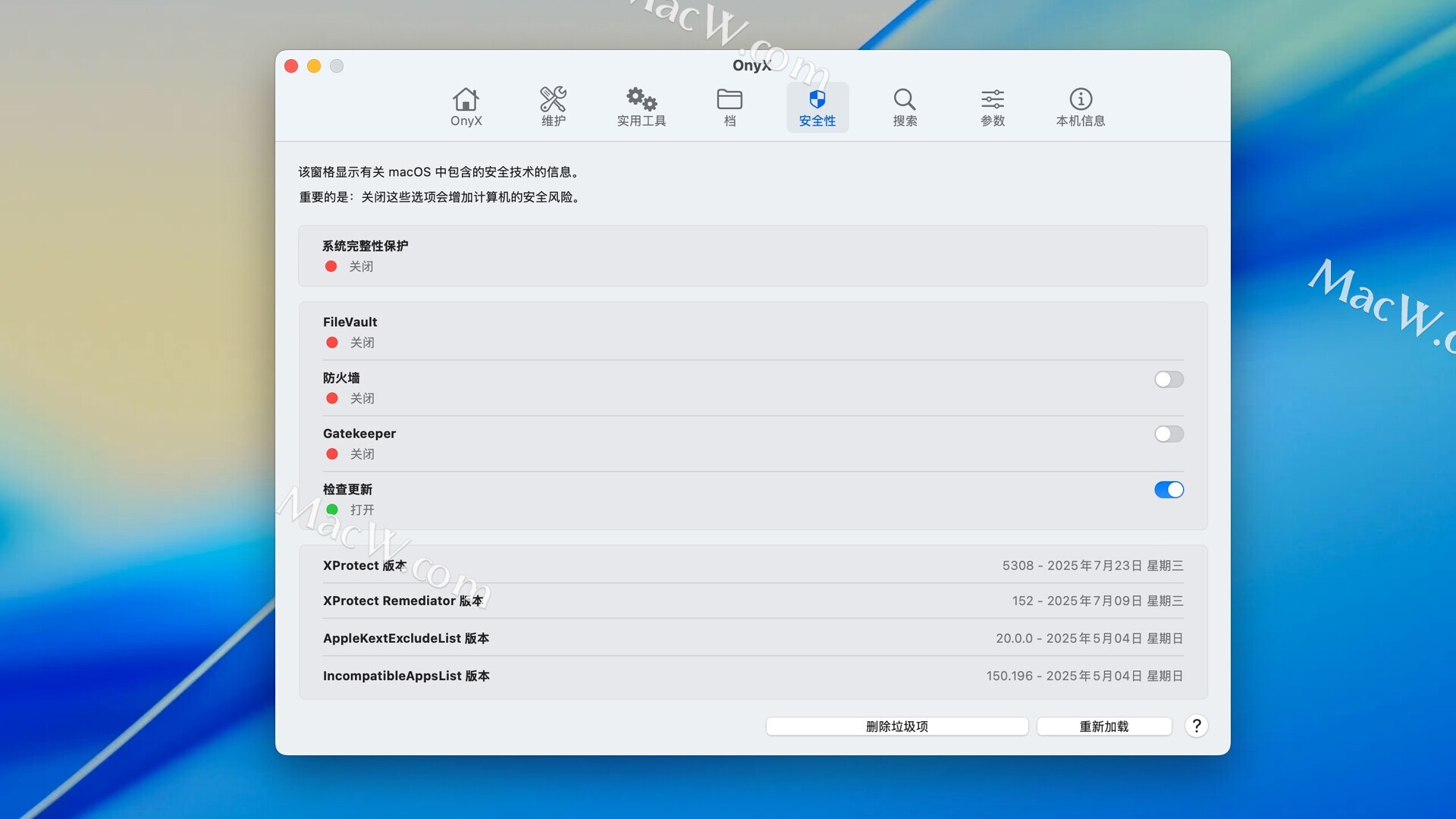The image size is (1456, 819).
Task: Open the 搜索 magnifier icon tab
Action: pos(905,107)
